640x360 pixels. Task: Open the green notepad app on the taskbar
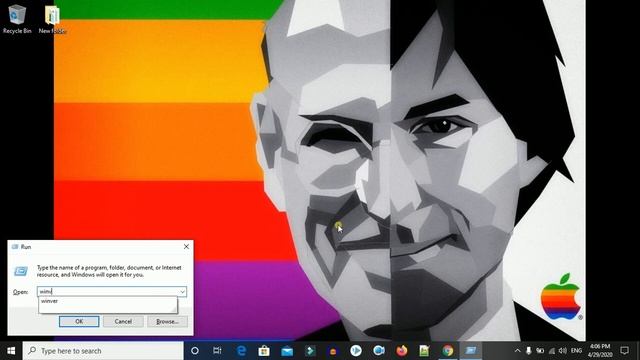click(424, 351)
